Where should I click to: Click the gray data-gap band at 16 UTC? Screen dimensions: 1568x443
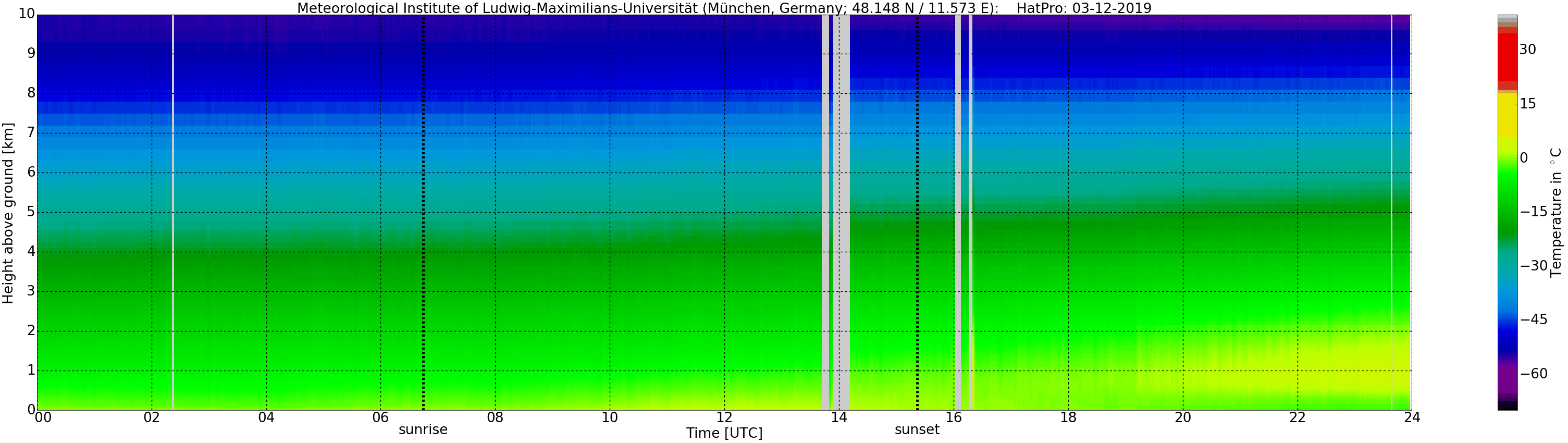[957, 212]
